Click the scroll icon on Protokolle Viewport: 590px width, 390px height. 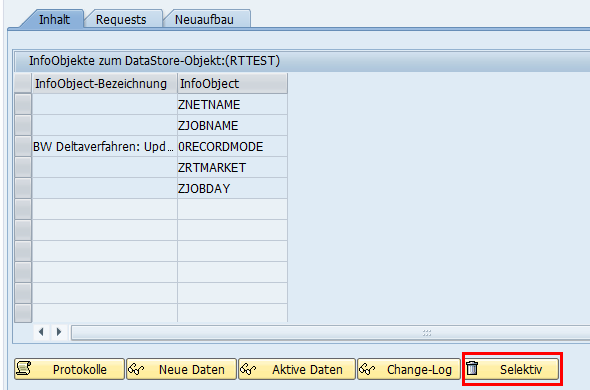coord(24,369)
